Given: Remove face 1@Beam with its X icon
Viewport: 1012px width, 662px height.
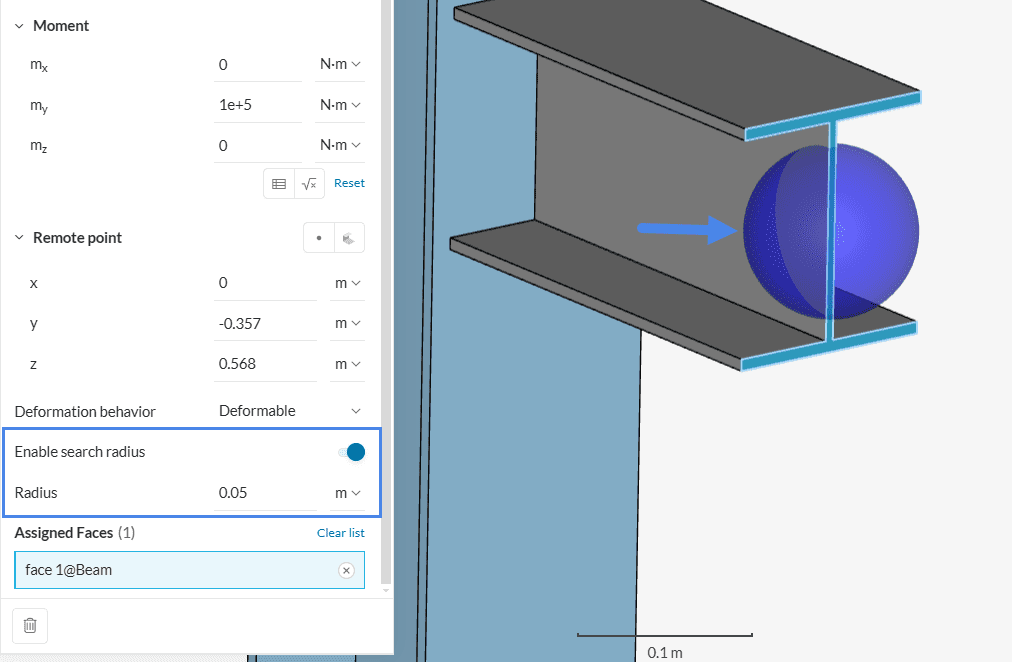Looking at the screenshot, I should point(346,570).
